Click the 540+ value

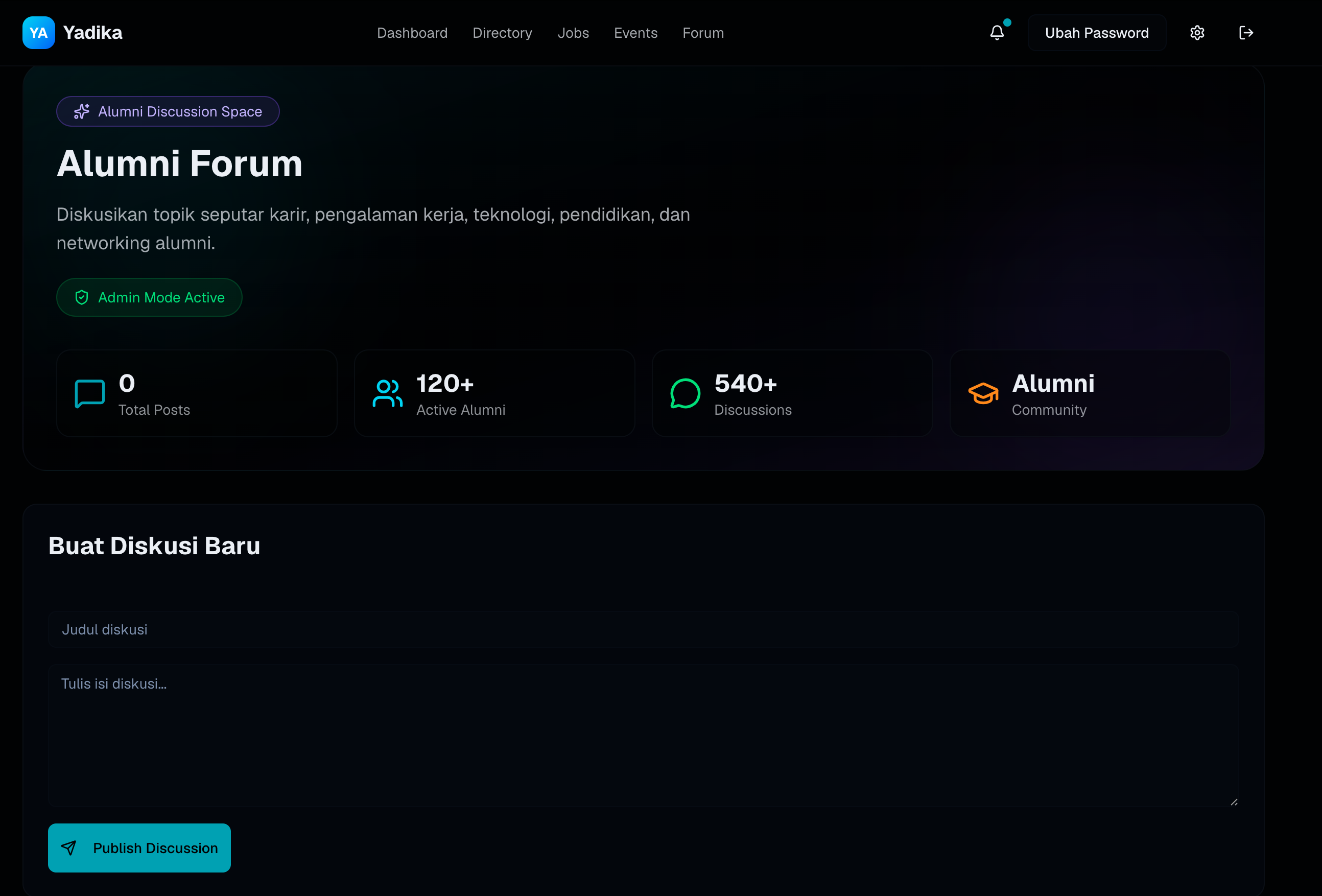point(745,384)
